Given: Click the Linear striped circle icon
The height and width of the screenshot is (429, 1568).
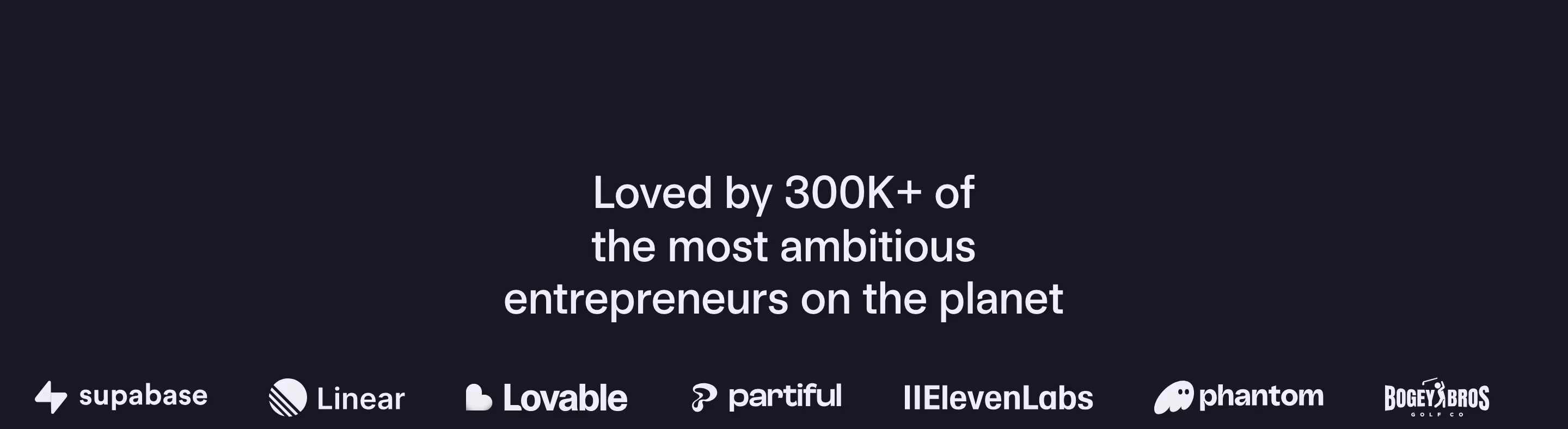Looking at the screenshot, I should (288, 397).
